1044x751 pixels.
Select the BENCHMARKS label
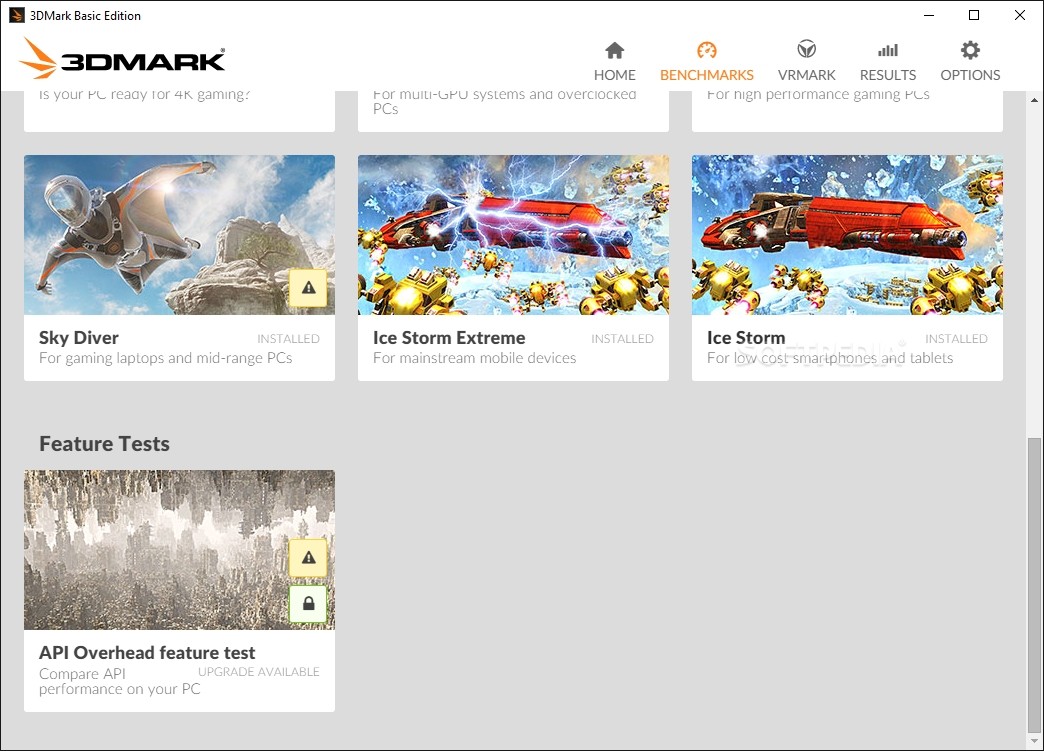(706, 75)
